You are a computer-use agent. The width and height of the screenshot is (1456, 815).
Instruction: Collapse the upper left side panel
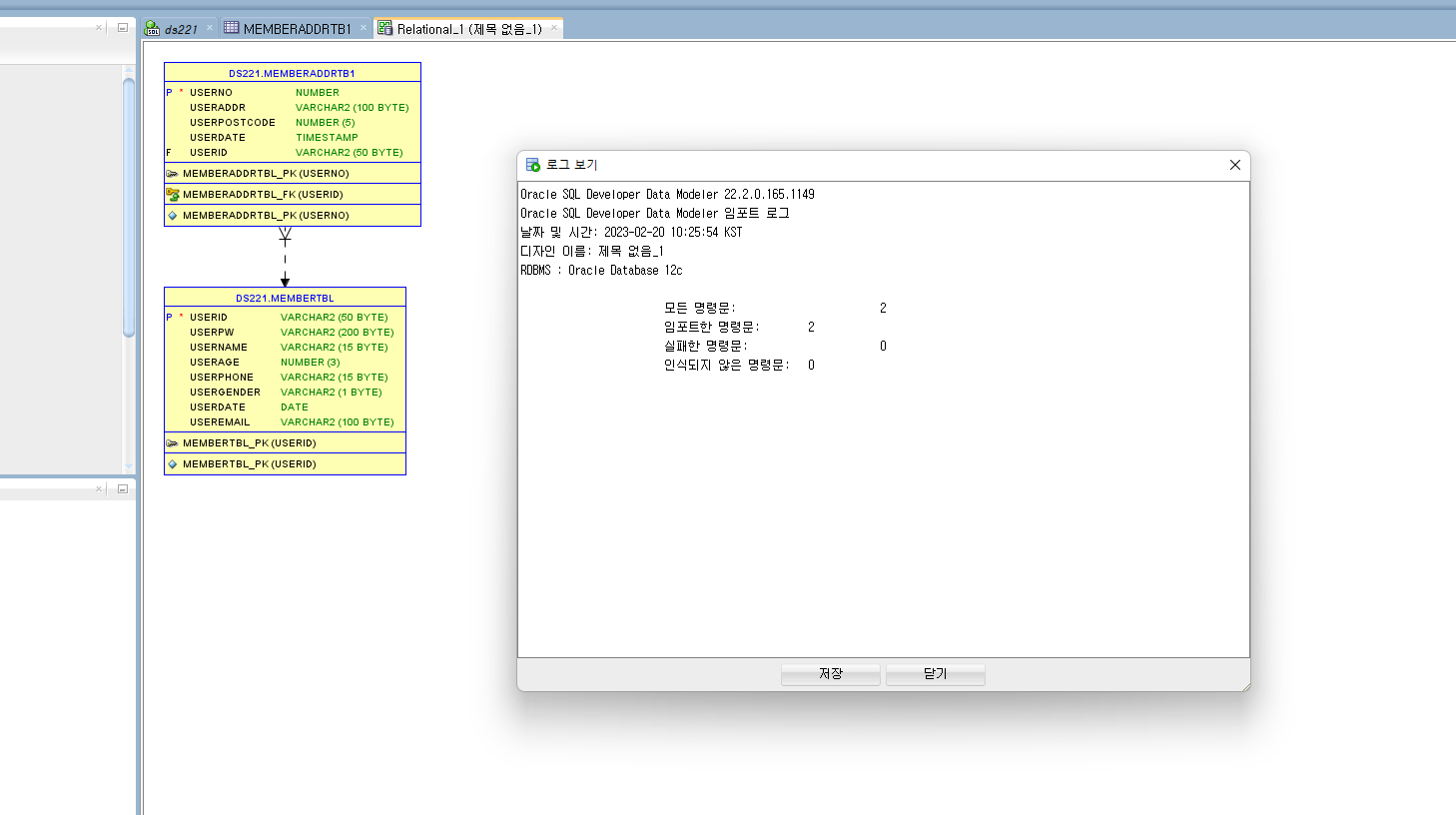(121, 28)
